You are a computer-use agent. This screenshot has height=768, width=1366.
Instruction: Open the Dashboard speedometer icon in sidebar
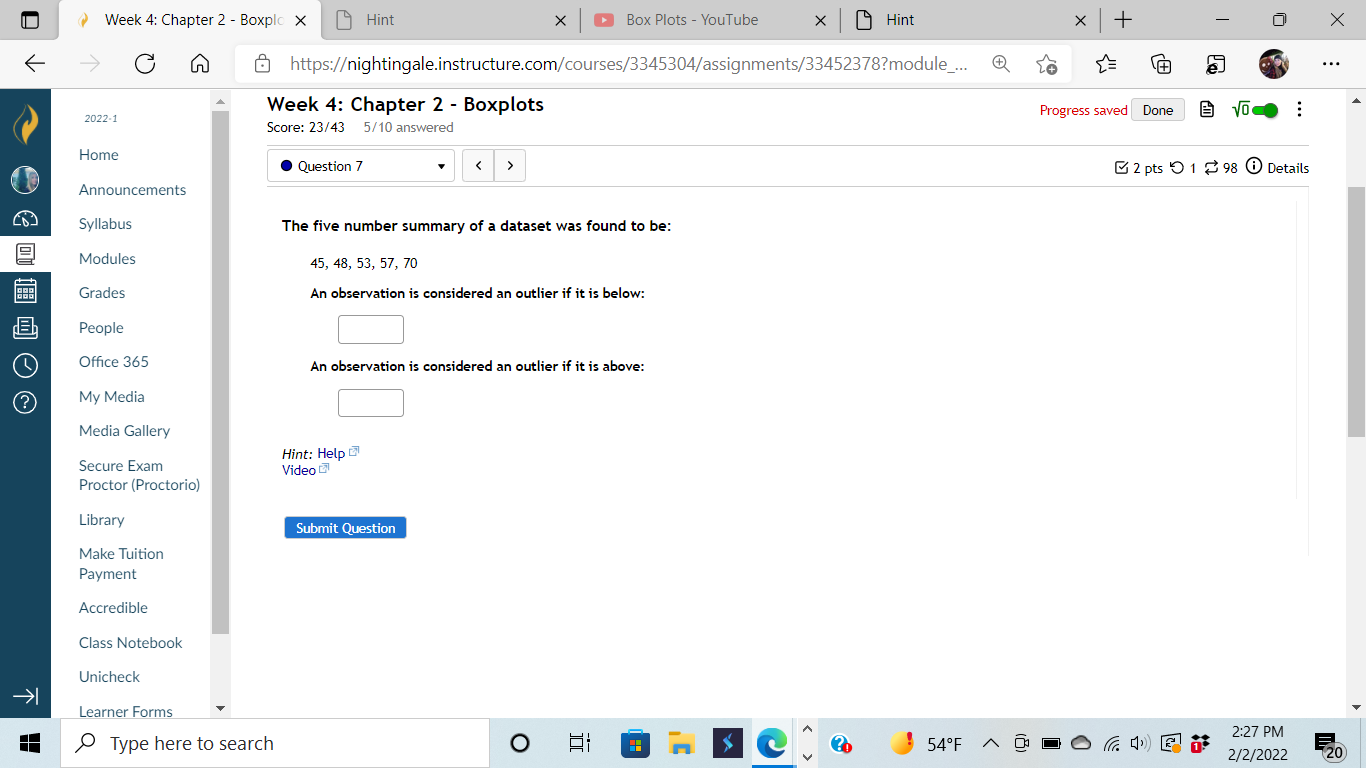pyautogui.click(x=25, y=217)
